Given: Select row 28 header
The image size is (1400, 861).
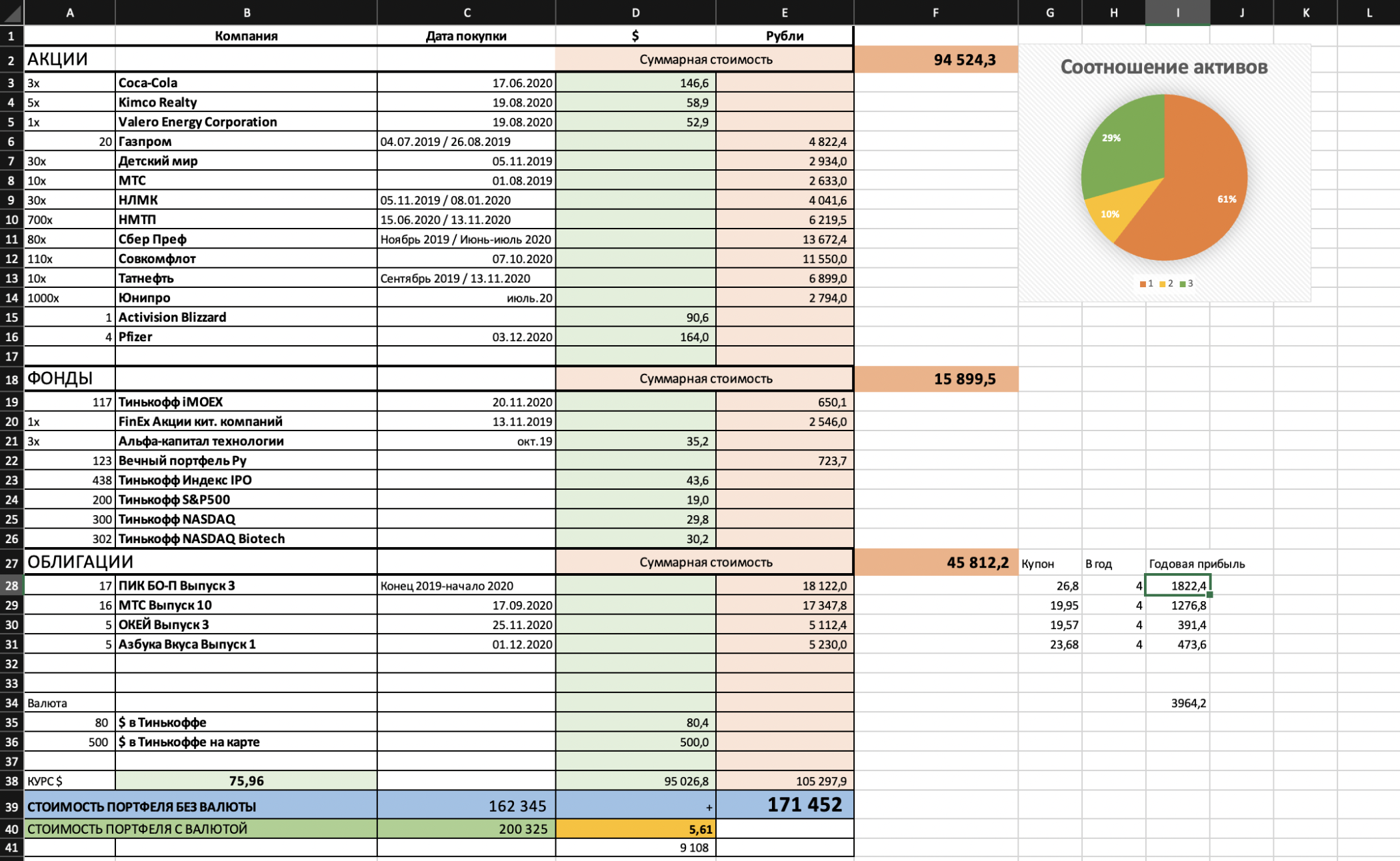Looking at the screenshot, I should [x=11, y=586].
